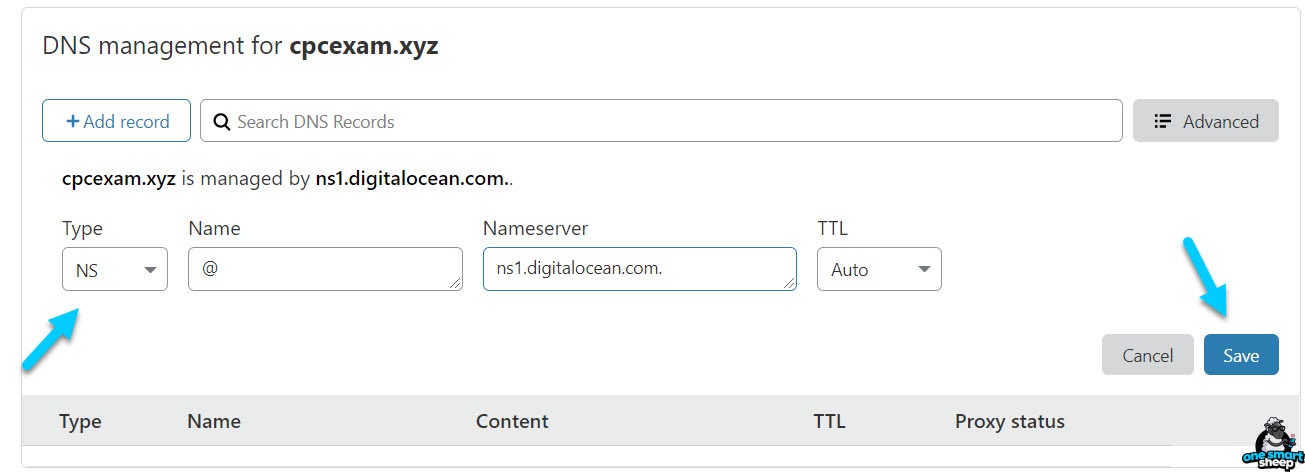Viewport: 1305px width, 472px height.
Task: Click the TTL column header
Action: coord(830,421)
